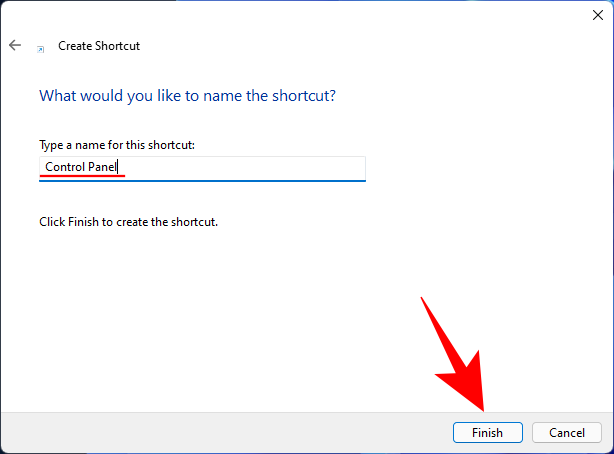Click 'What would you like to name the shortcut?' heading

coord(187,96)
